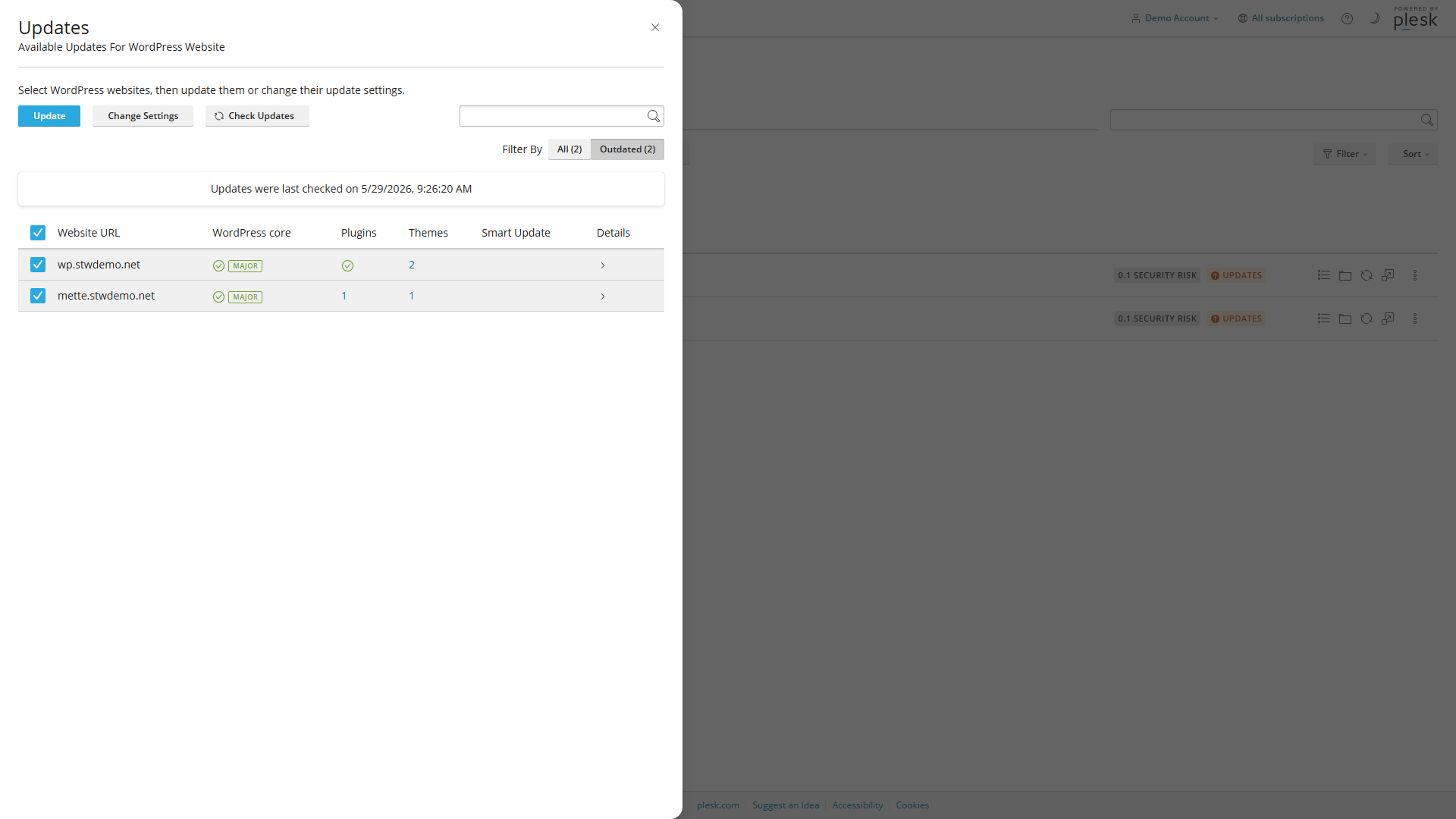Click the WordPress core check icon for mette.stwdemo.net
Image resolution: width=1456 pixels, height=819 pixels.
click(x=218, y=297)
